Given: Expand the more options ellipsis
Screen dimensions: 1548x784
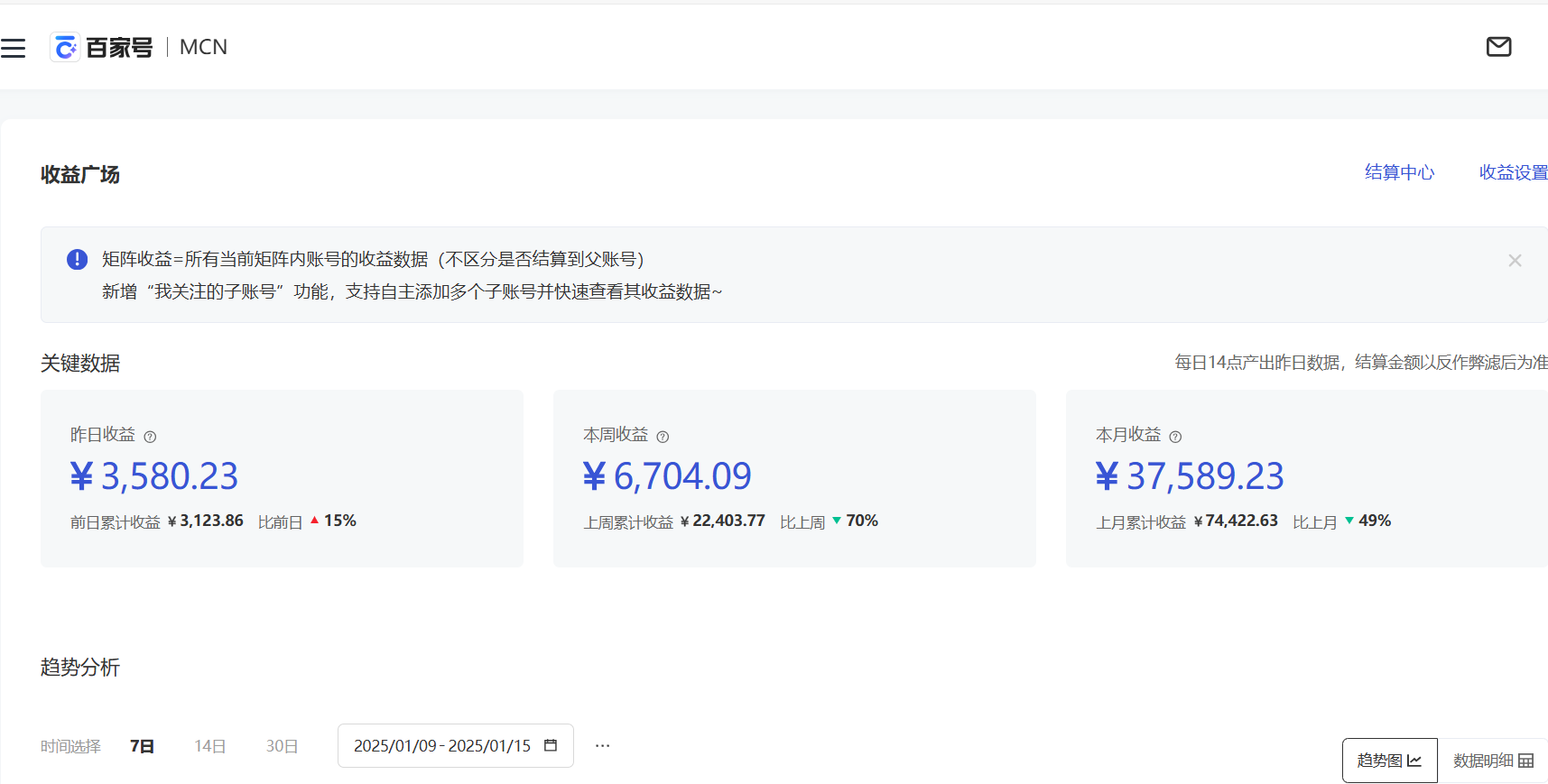Looking at the screenshot, I should (x=602, y=745).
